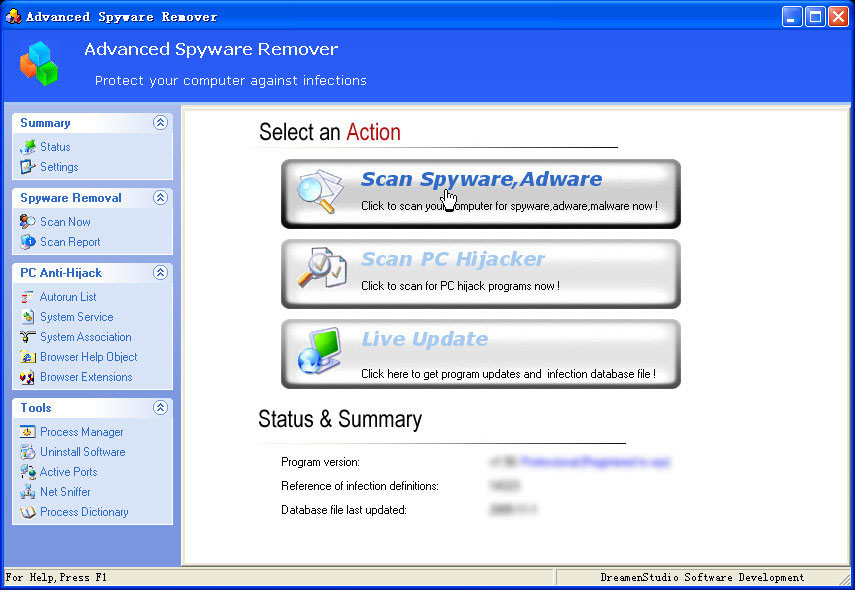Click the Spyware Removal panel title
The width and height of the screenshot is (855, 590).
[71, 198]
